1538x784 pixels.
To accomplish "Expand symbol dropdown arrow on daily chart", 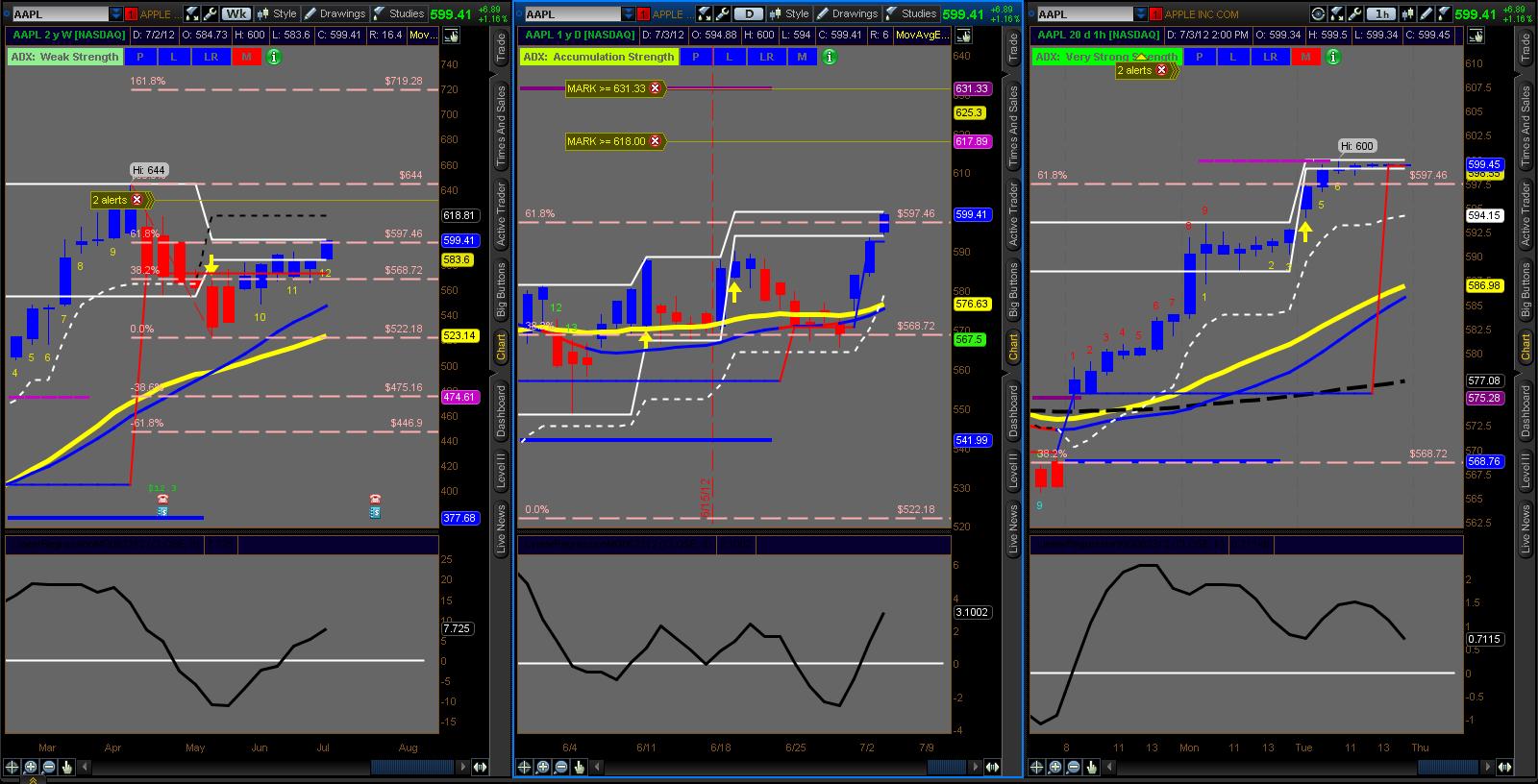I will tap(628, 14).
